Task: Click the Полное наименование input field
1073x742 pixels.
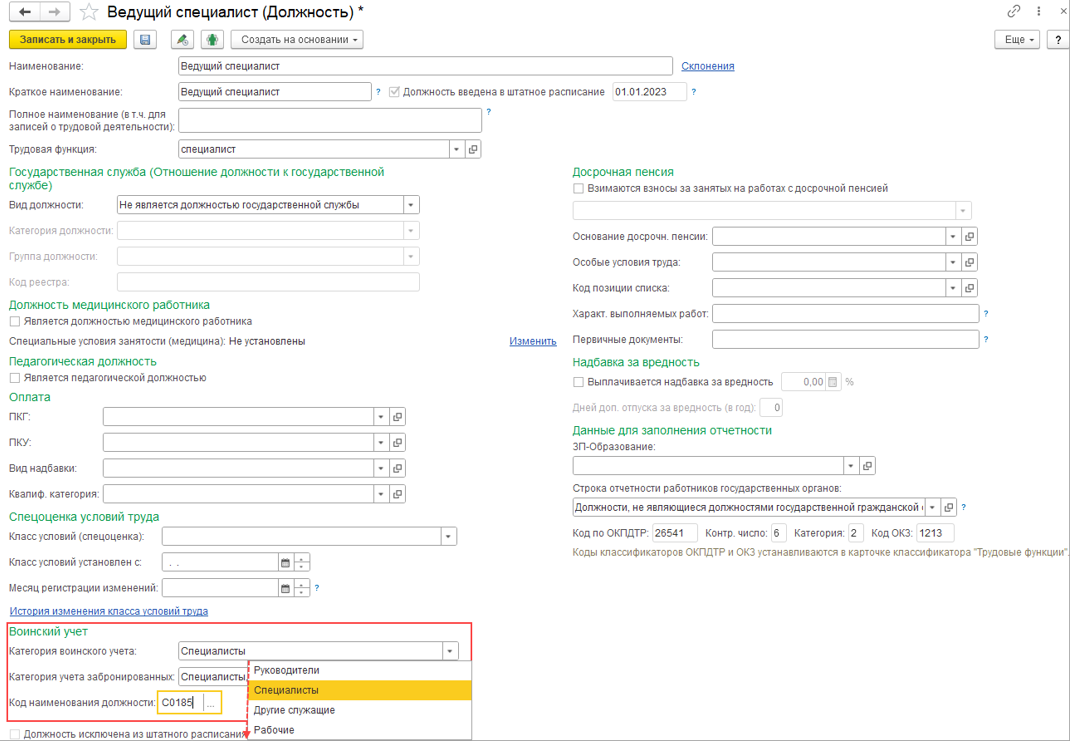Action: 330,120
